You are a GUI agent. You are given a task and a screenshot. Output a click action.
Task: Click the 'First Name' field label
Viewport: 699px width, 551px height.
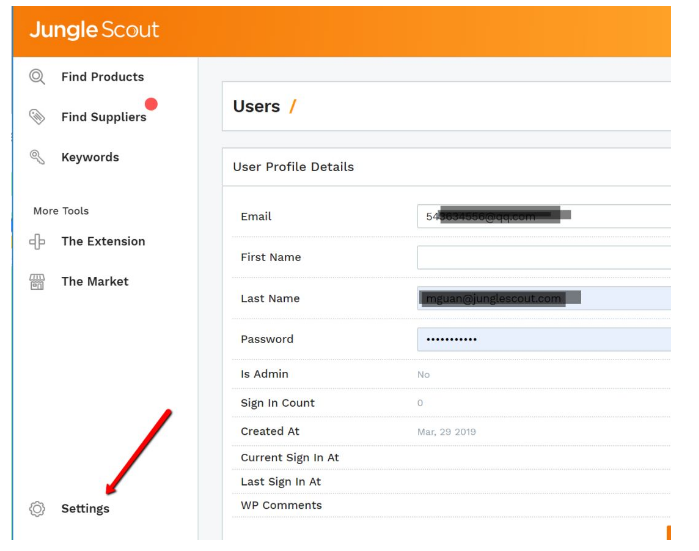(271, 257)
